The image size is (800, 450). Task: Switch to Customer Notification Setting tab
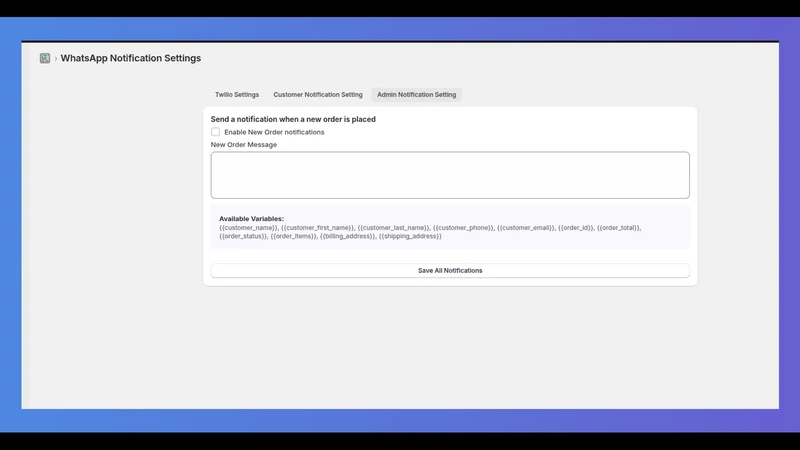(x=318, y=94)
